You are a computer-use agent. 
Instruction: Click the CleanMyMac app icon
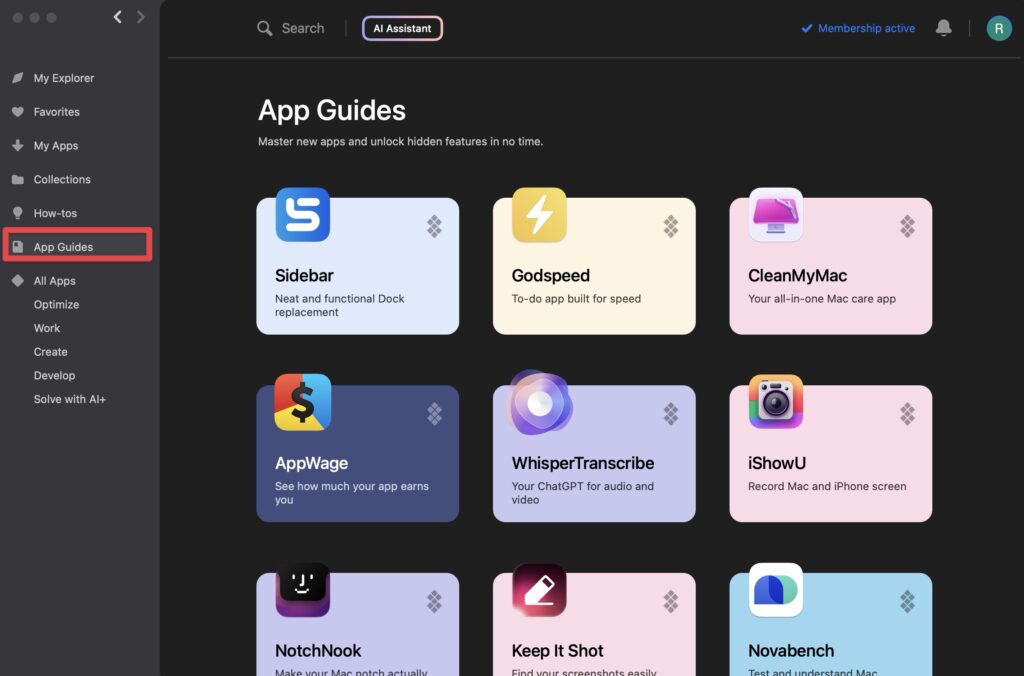(x=776, y=215)
